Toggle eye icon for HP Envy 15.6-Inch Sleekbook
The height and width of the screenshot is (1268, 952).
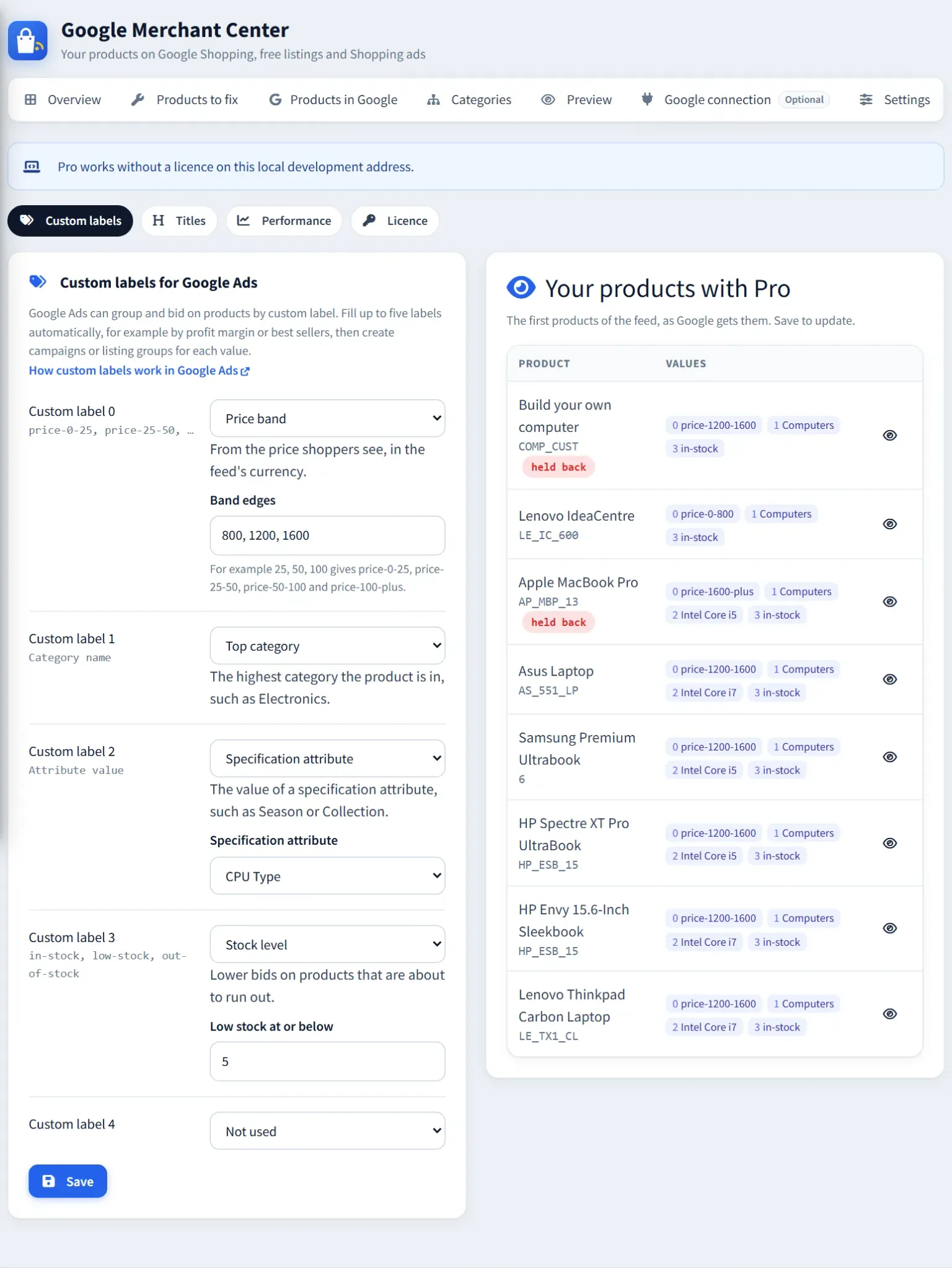(x=889, y=928)
